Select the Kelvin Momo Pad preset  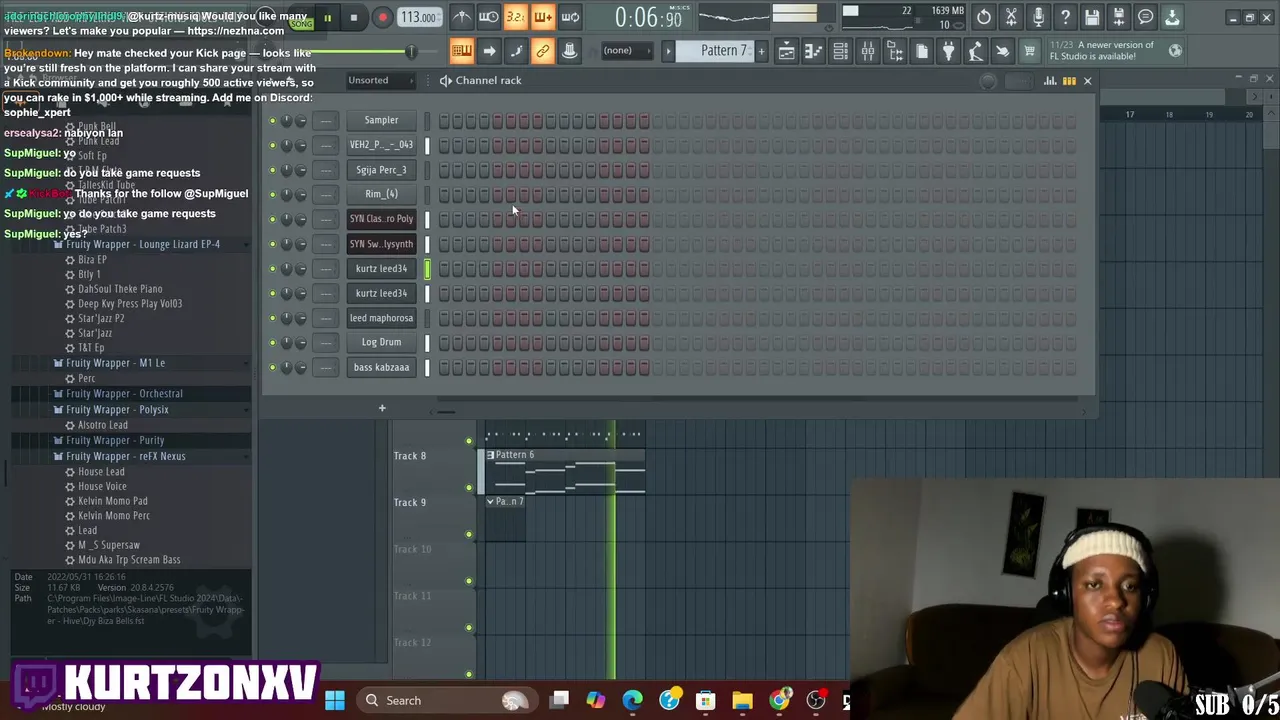pos(112,501)
